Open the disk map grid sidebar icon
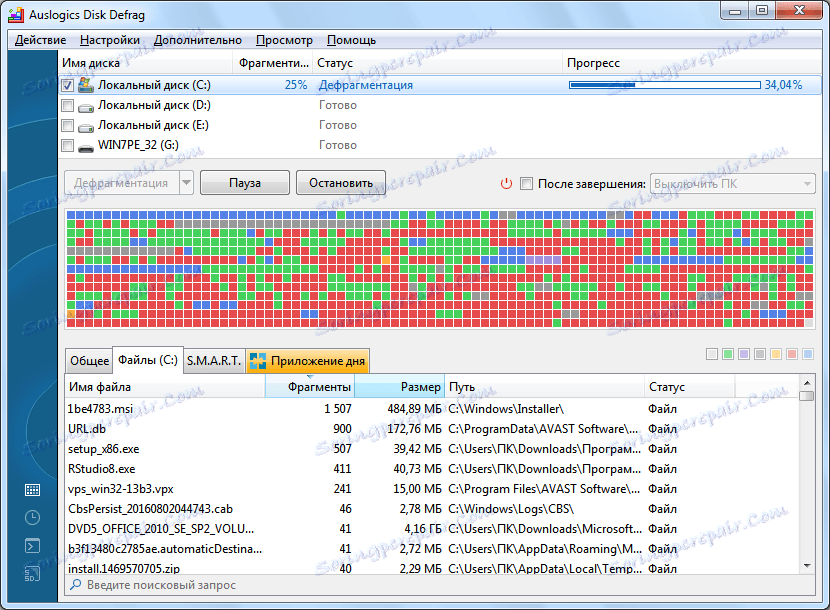Viewport: 830px width, 610px height. click(32, 490)
